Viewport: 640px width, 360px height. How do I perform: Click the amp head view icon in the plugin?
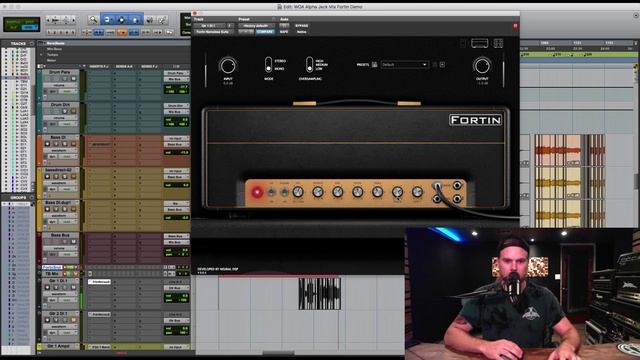(480, 43)
